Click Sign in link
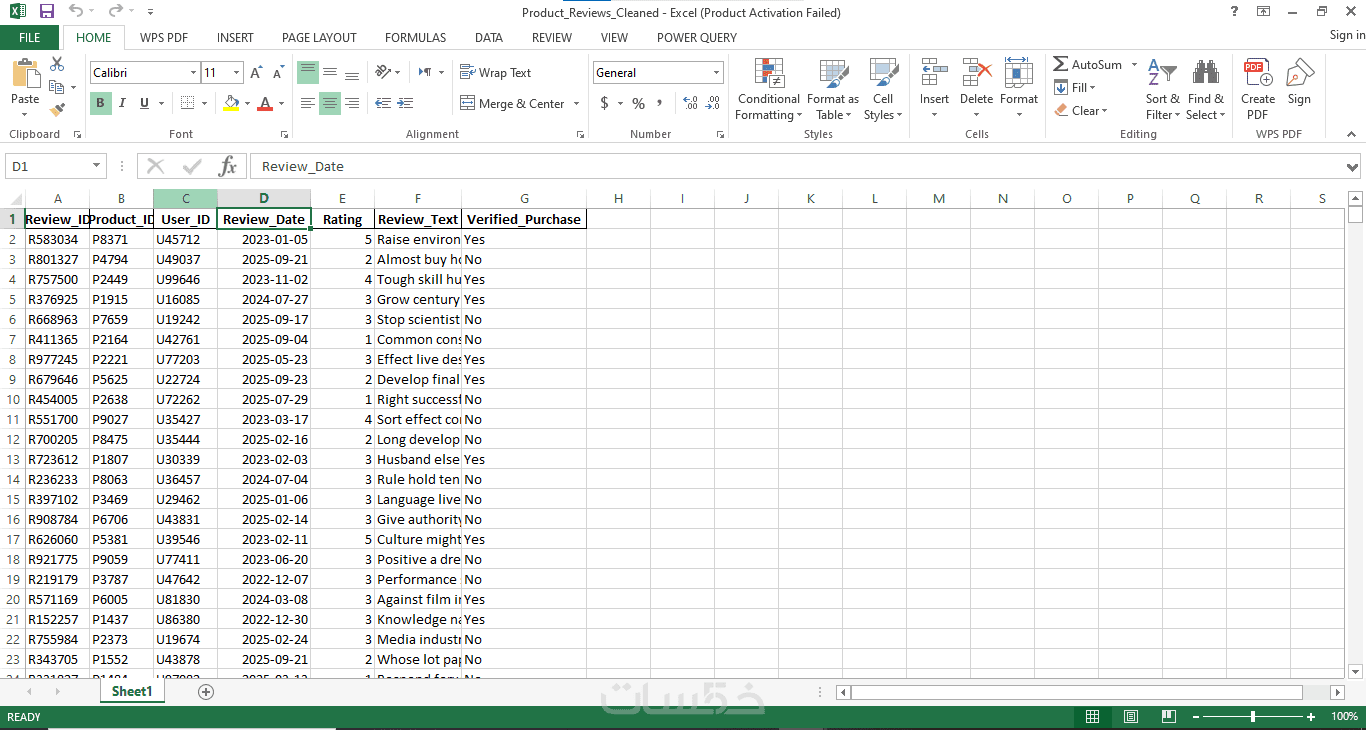The image size is (1366, 730). [x=1347, y=35]
